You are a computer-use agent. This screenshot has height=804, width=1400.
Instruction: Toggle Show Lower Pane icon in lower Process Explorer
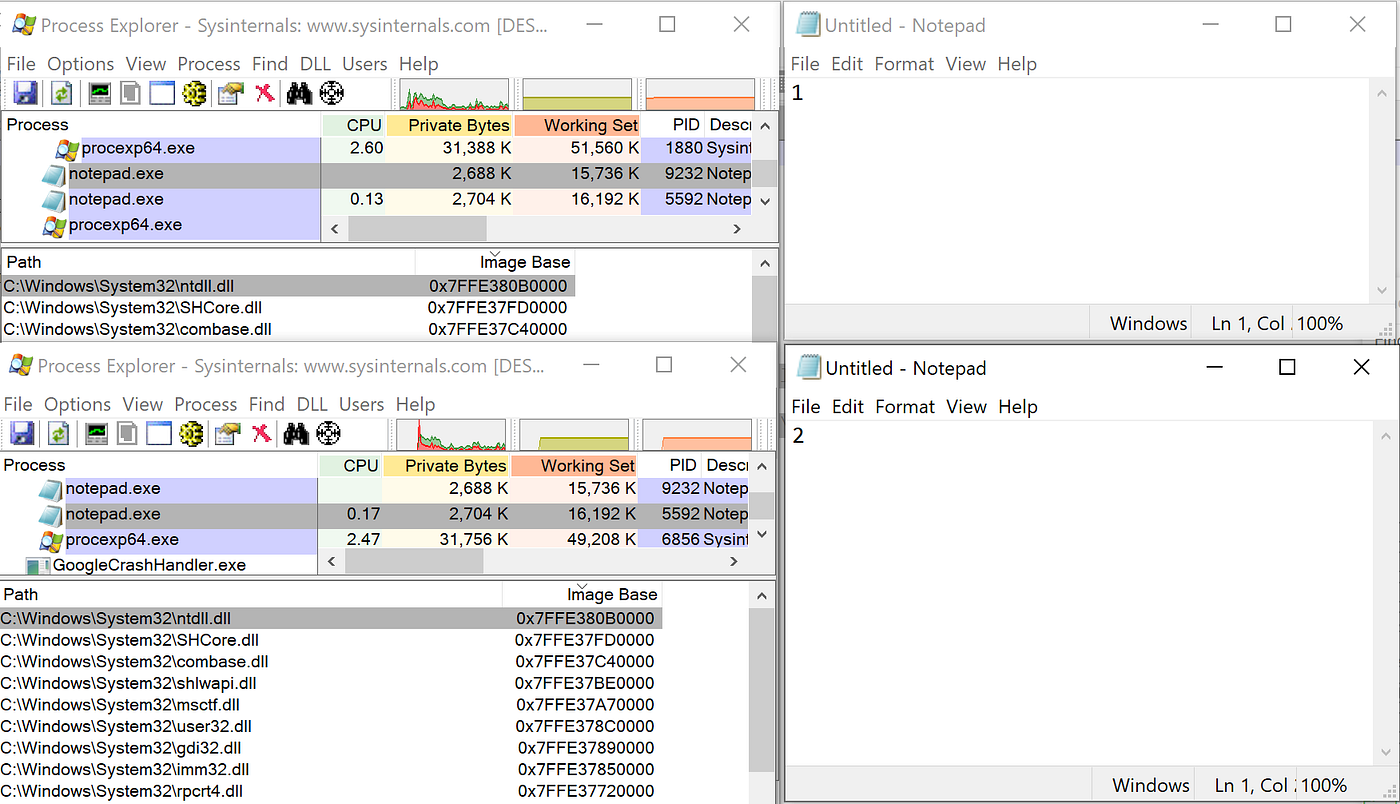[x=159, y=433]
